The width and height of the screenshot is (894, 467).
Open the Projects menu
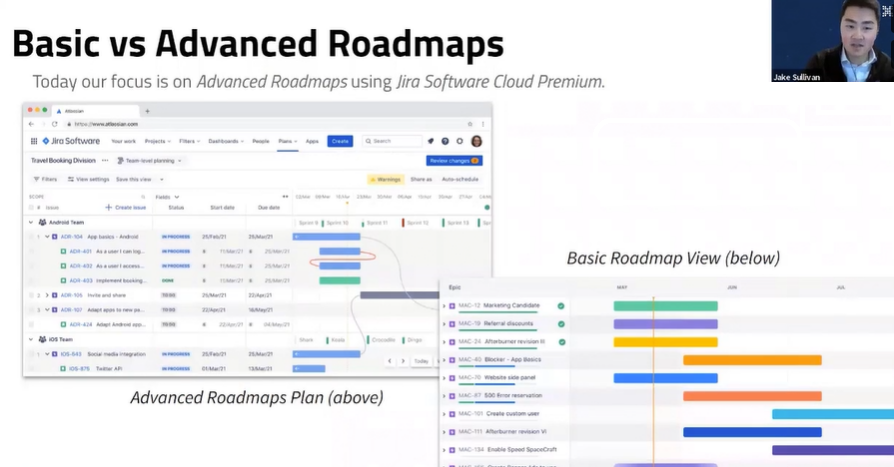pos(157,141)
